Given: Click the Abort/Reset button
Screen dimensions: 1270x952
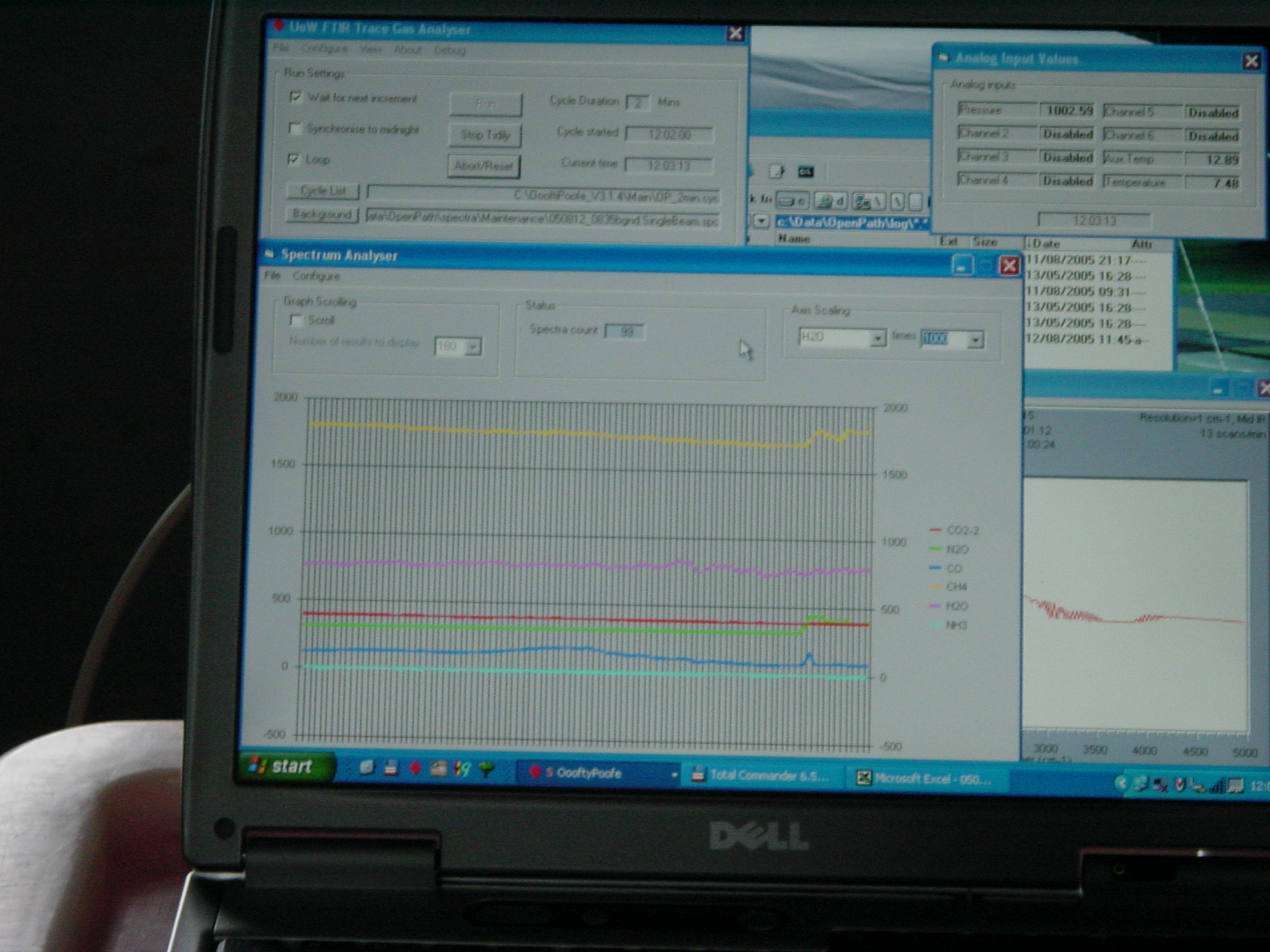Looking at the screenshot, I should [x=483, y=166].
